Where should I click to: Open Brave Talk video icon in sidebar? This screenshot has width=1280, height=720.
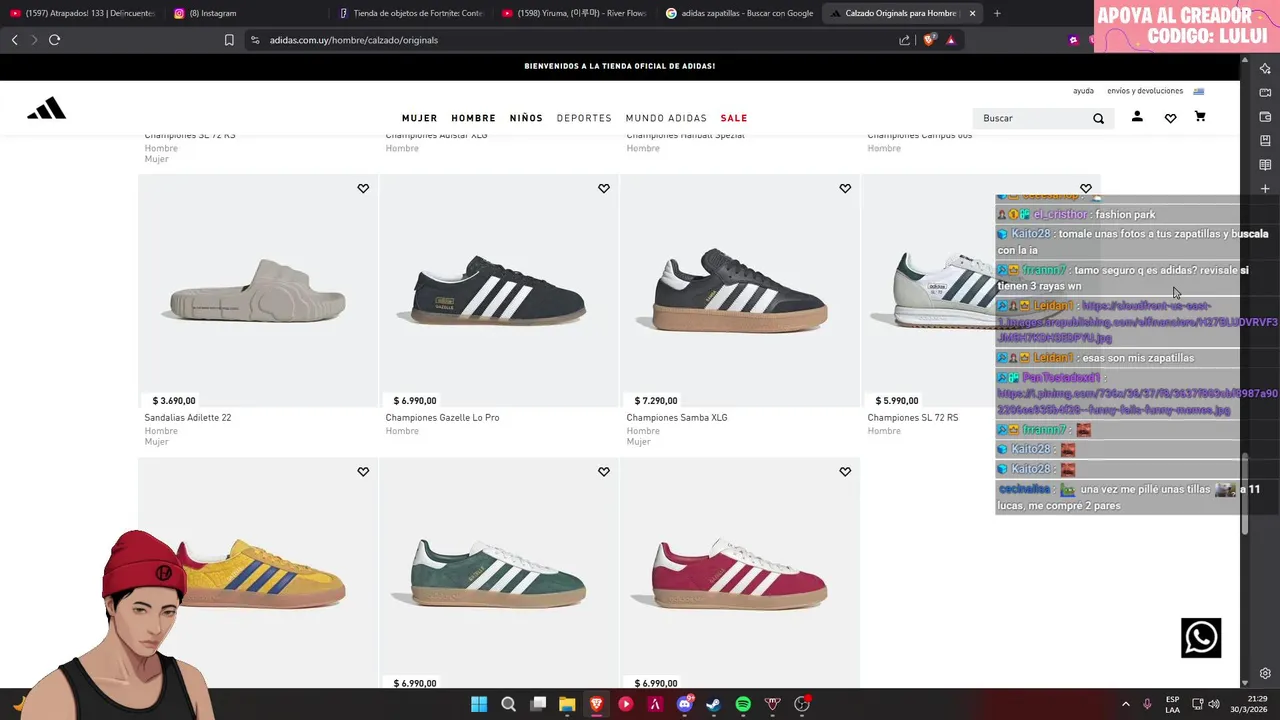click(1265, 93)
